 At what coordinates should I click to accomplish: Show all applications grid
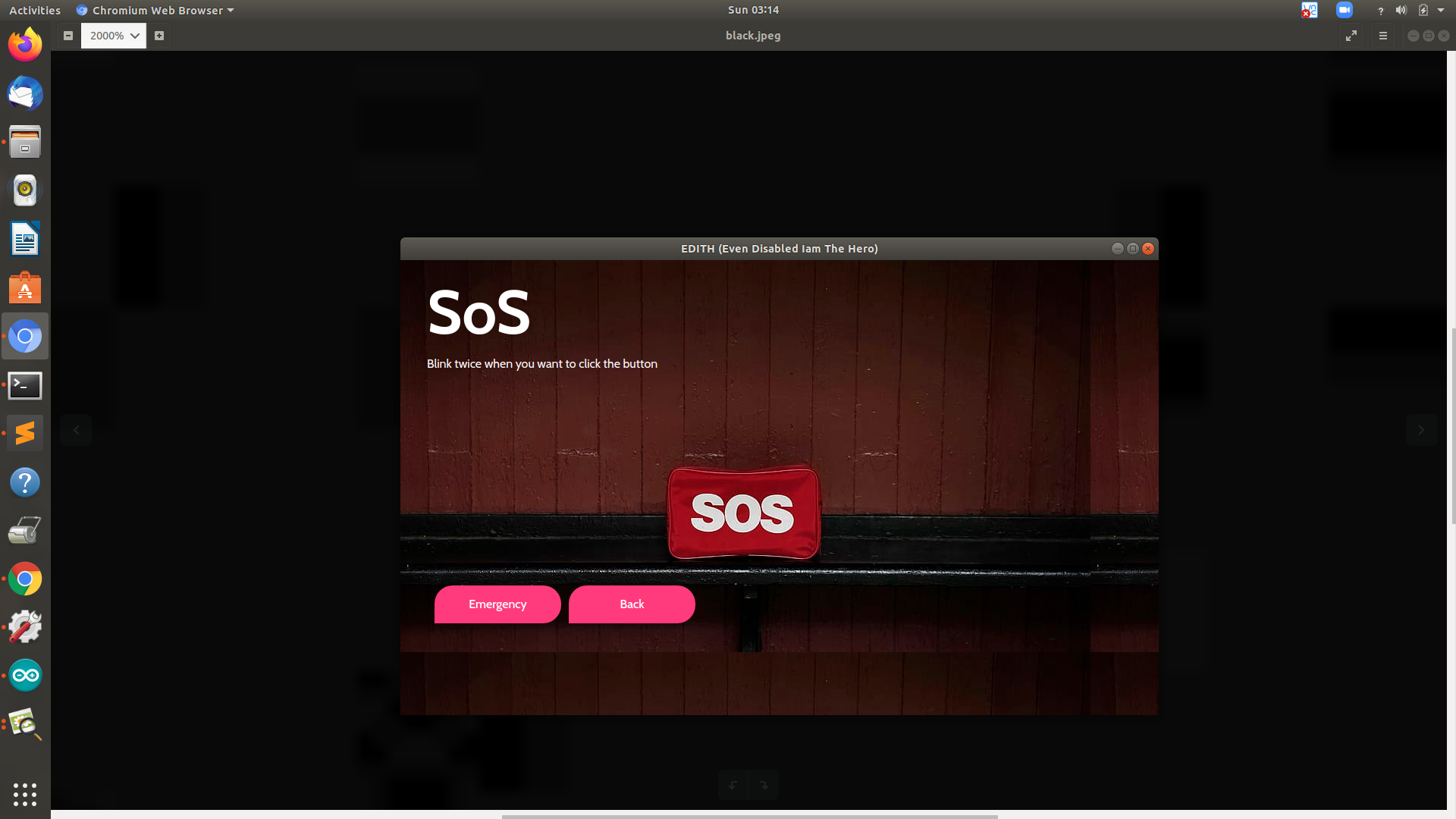coord(25,794)
